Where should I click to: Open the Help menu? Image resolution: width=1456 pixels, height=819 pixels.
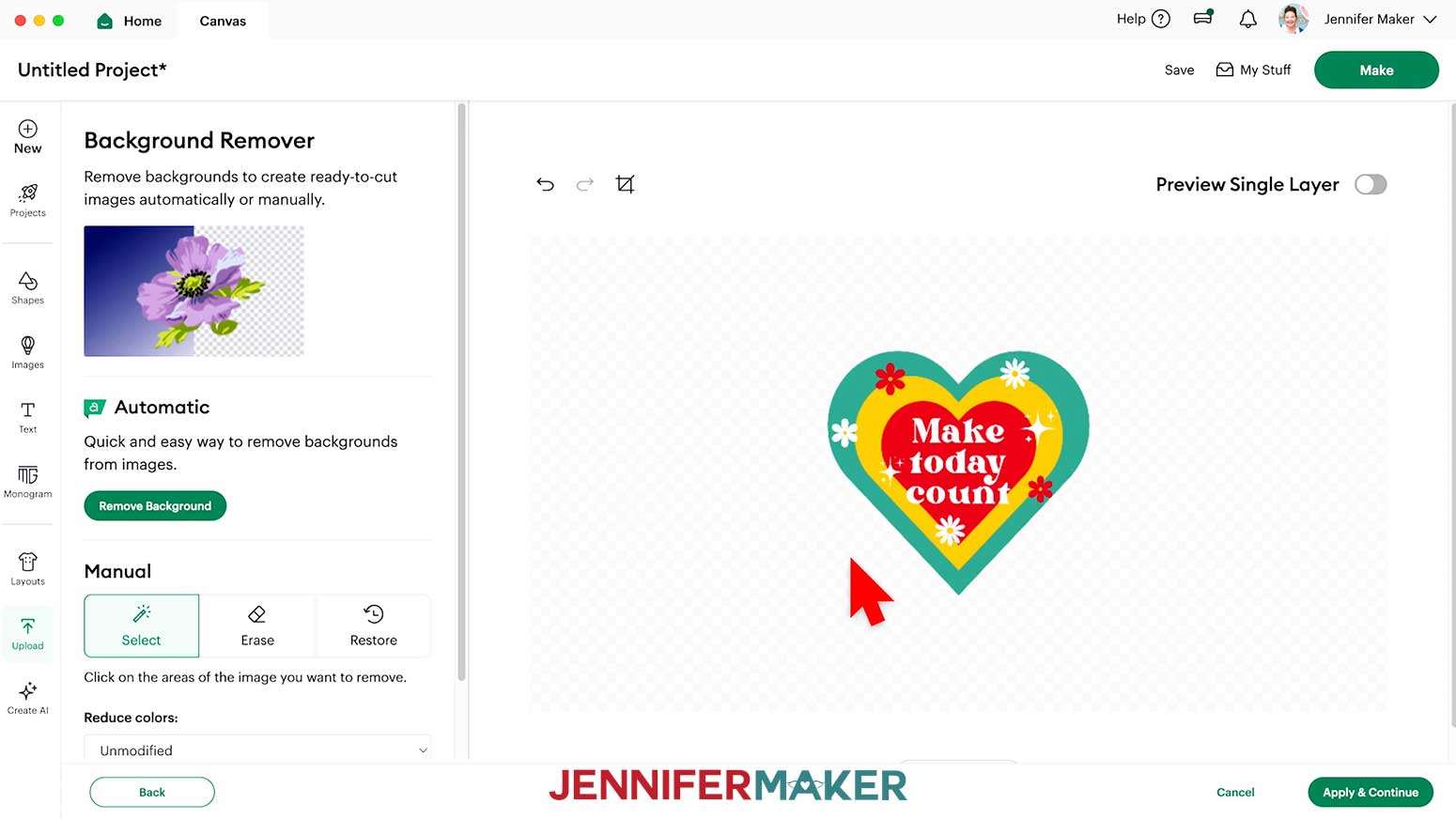point(1143,19)
